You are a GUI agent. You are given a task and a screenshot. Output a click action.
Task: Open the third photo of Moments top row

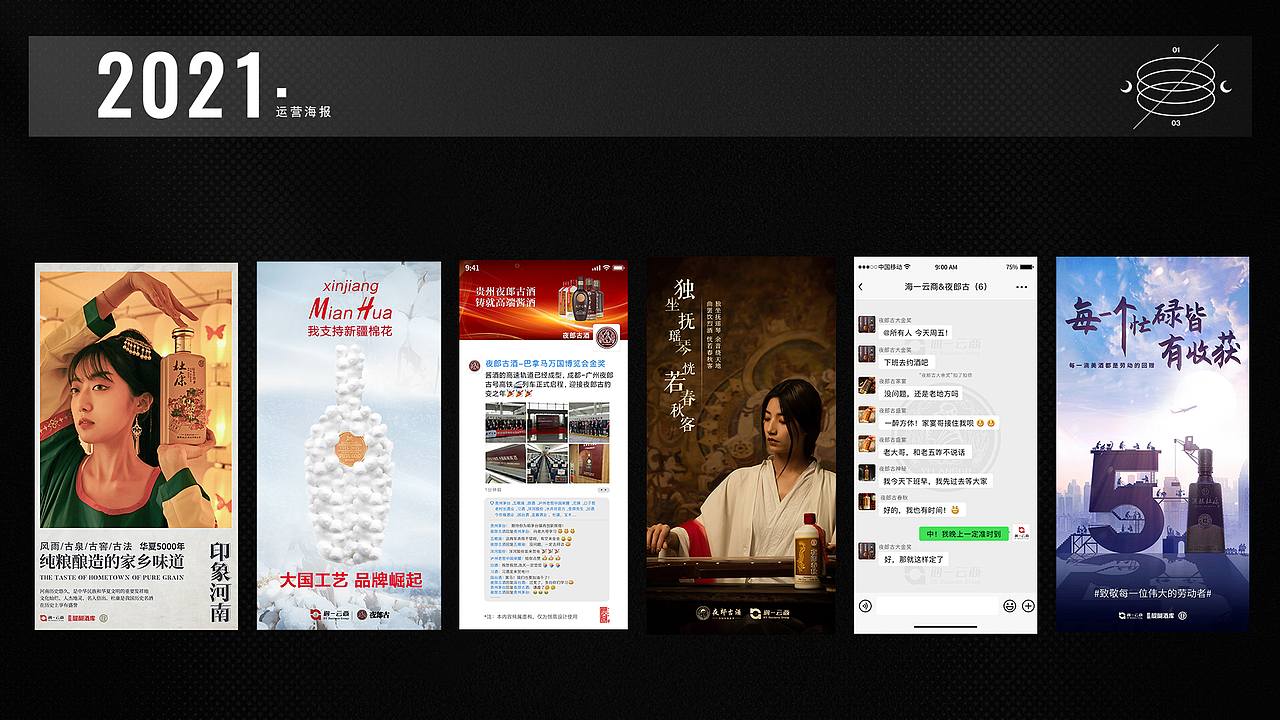588,422
